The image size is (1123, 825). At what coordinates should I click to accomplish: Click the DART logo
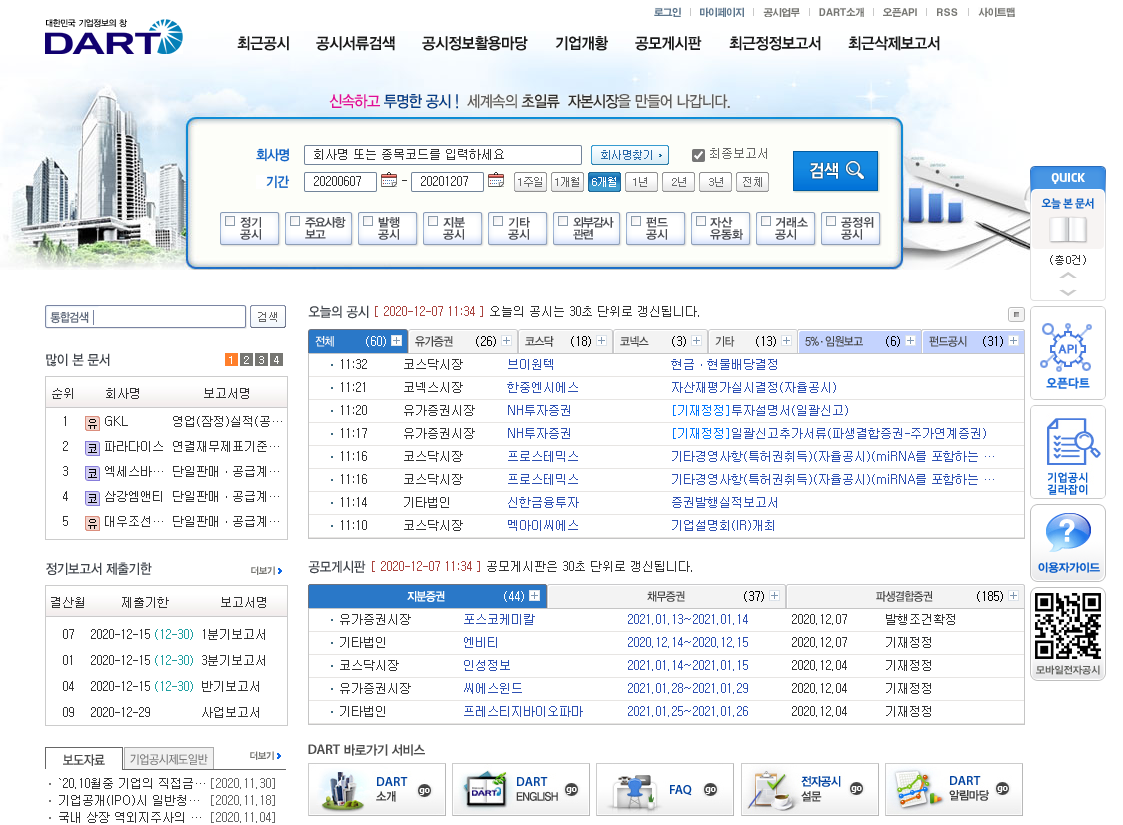(113, 37)
